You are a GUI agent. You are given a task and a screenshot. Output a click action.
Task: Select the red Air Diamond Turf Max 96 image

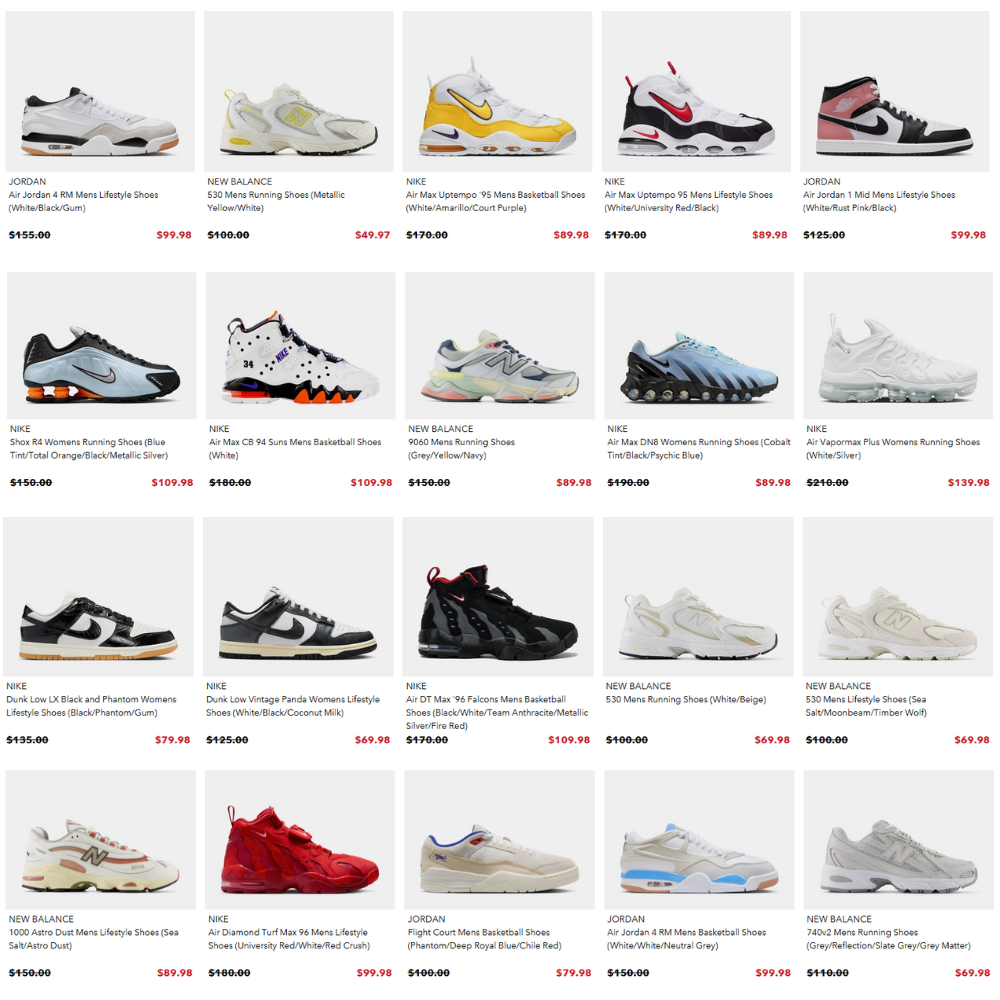coord(300,840)
